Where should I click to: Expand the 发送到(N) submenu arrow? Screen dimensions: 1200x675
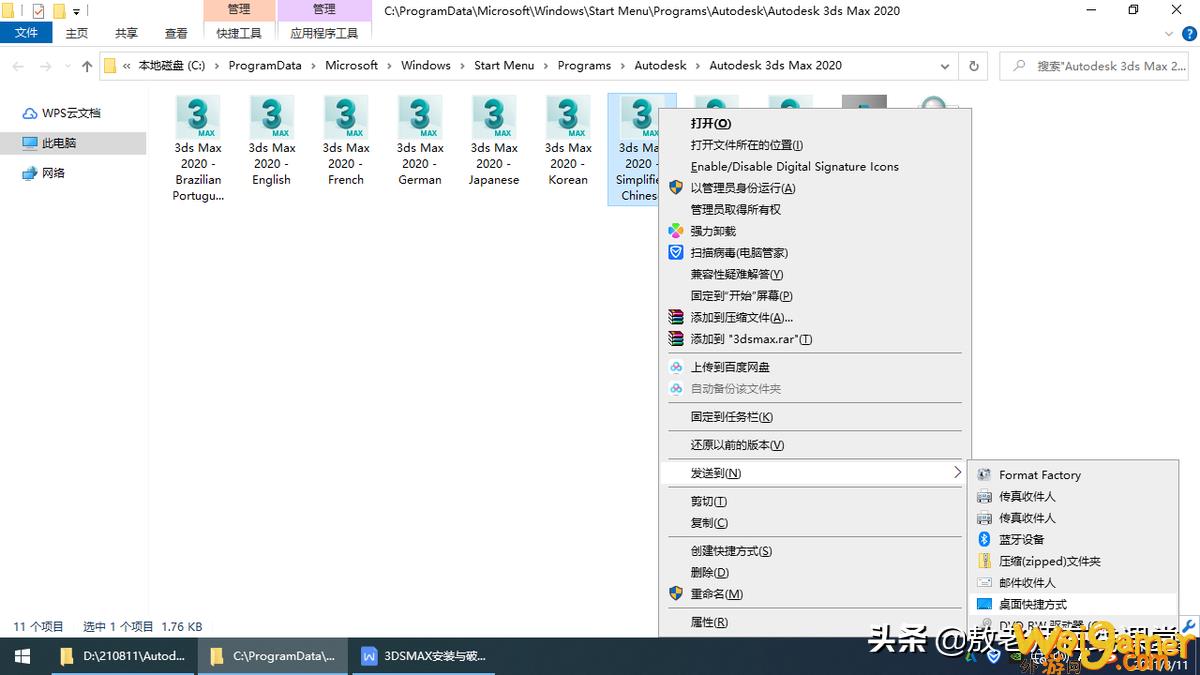[x=956, y=472]
